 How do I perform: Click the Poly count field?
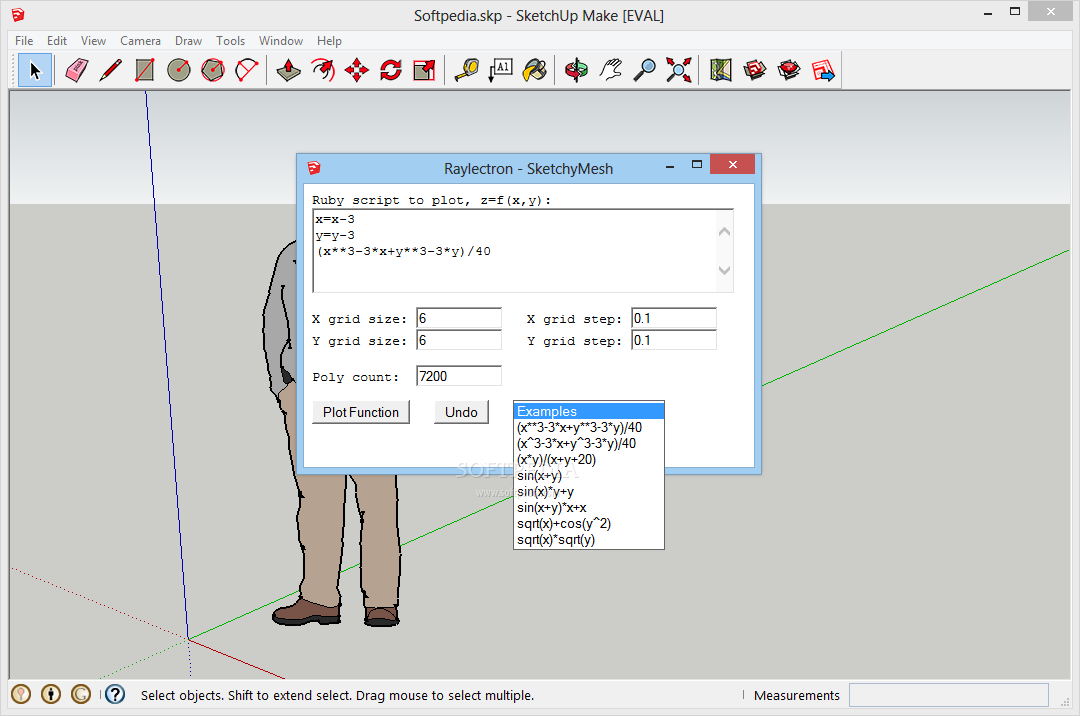[459, 376]
